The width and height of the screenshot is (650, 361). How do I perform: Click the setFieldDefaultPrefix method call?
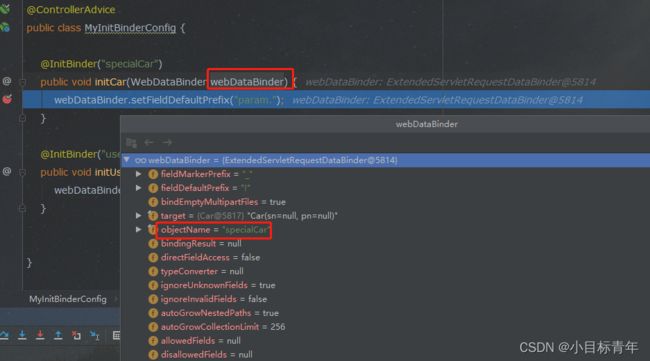click(x=179, y=100)
